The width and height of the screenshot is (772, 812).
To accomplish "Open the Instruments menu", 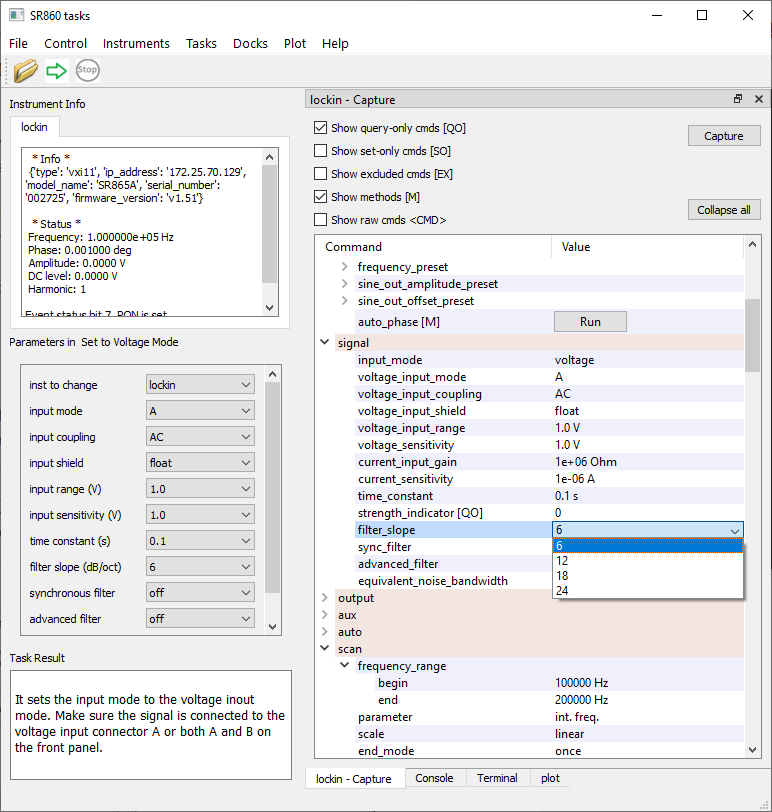I will coord(136,44).
